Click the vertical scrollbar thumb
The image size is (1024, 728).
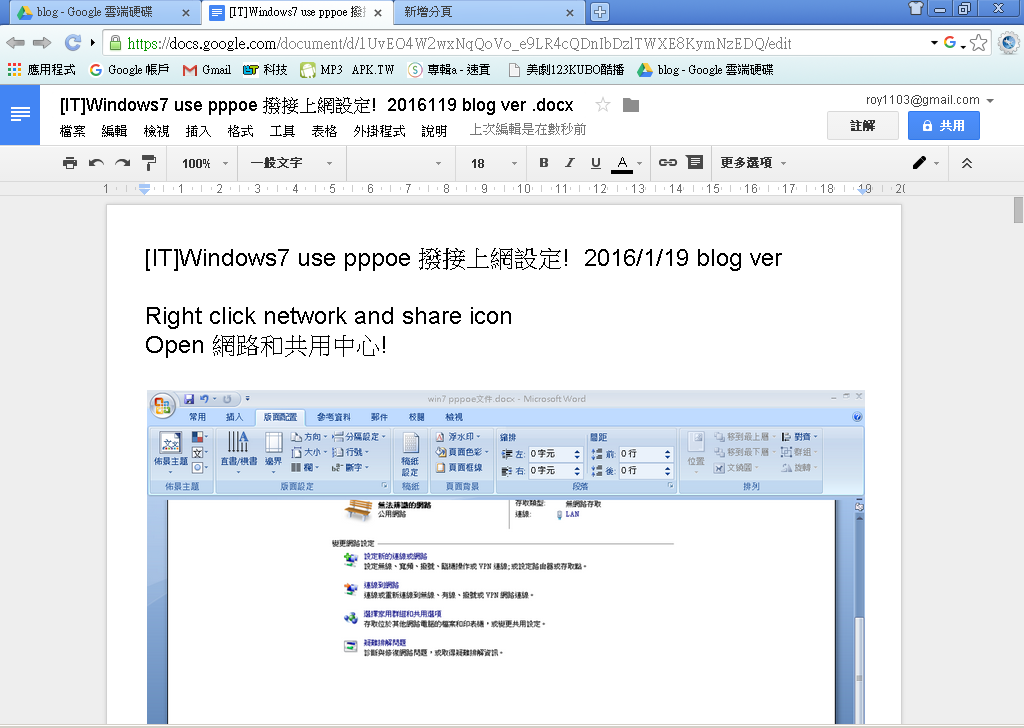click(x=1018, y=210)
